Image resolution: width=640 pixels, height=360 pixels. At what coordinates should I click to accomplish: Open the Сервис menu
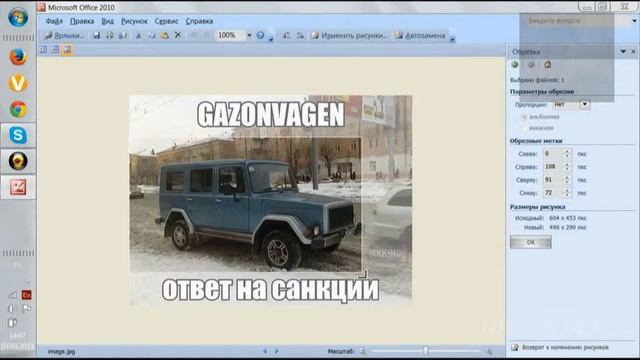167,21
